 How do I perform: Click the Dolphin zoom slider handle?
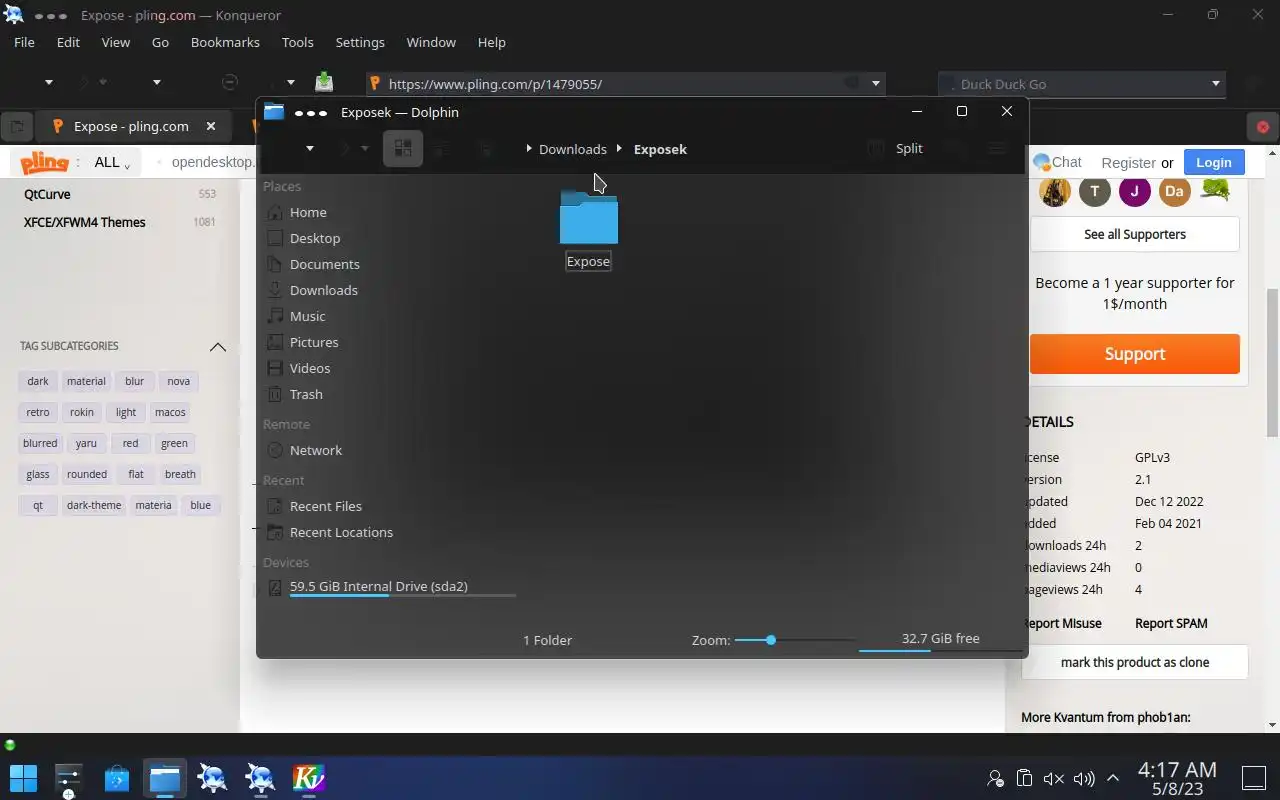coord(770,640)
